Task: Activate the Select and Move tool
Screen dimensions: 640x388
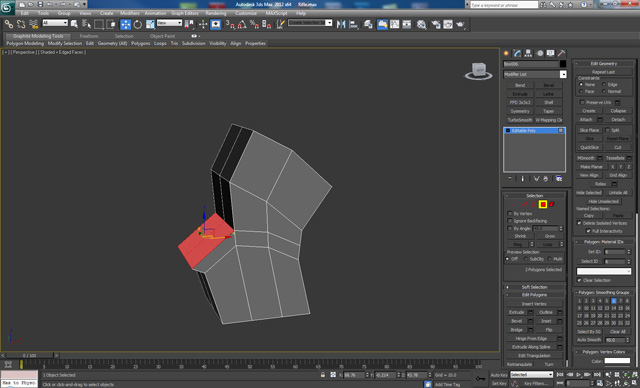Action: 125,24
